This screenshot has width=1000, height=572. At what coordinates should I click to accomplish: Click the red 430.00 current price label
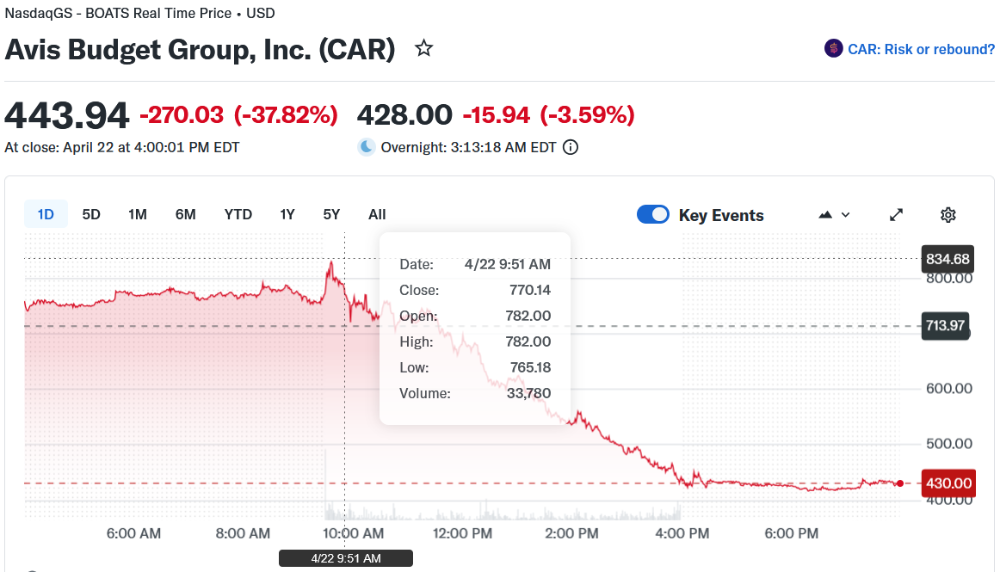pos(948,483)
